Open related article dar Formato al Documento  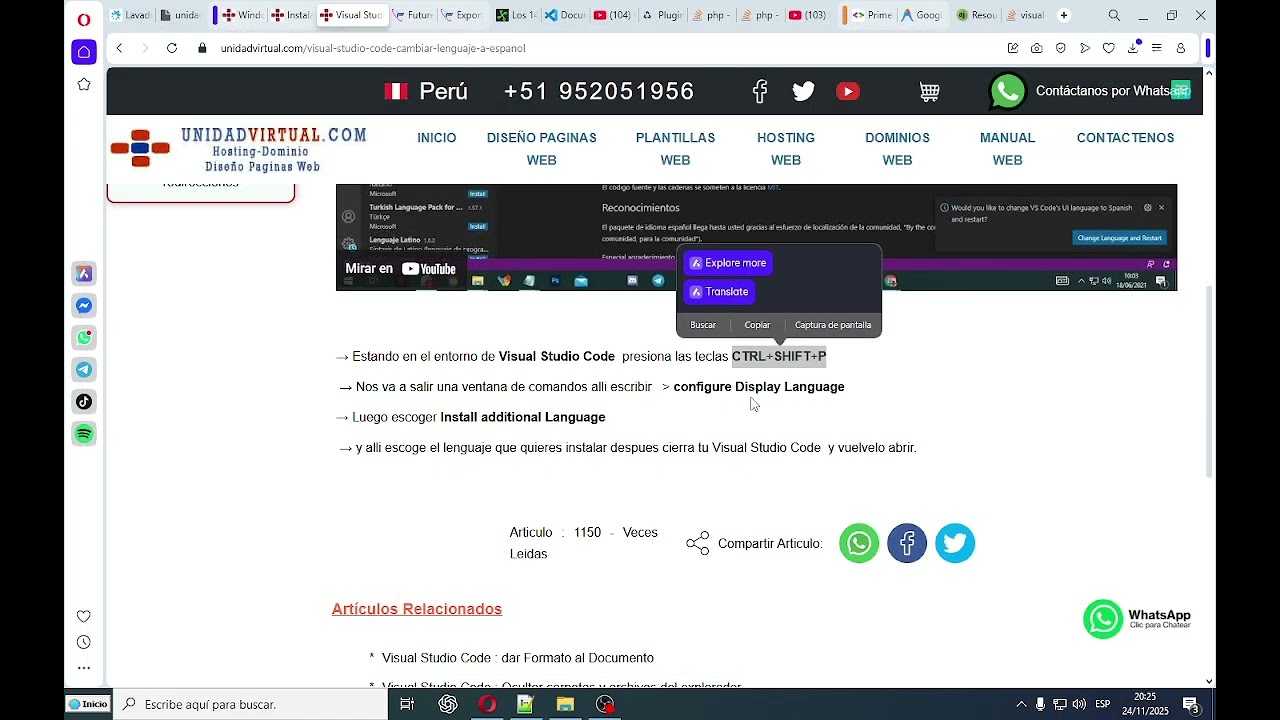(x=517, y=658)
